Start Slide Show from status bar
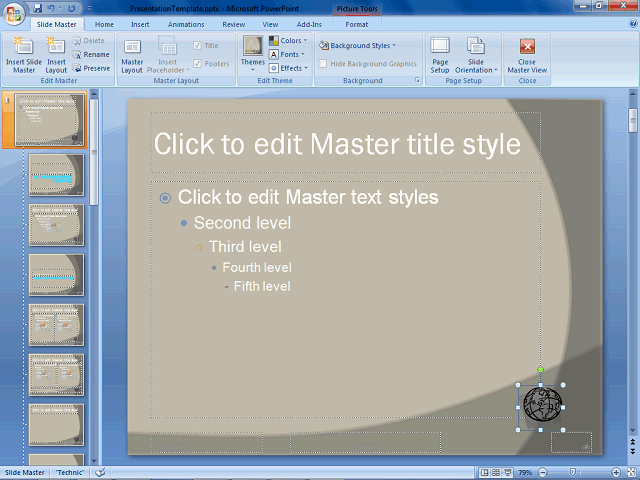The image size is (640, 480). click(x=508, y=473)
